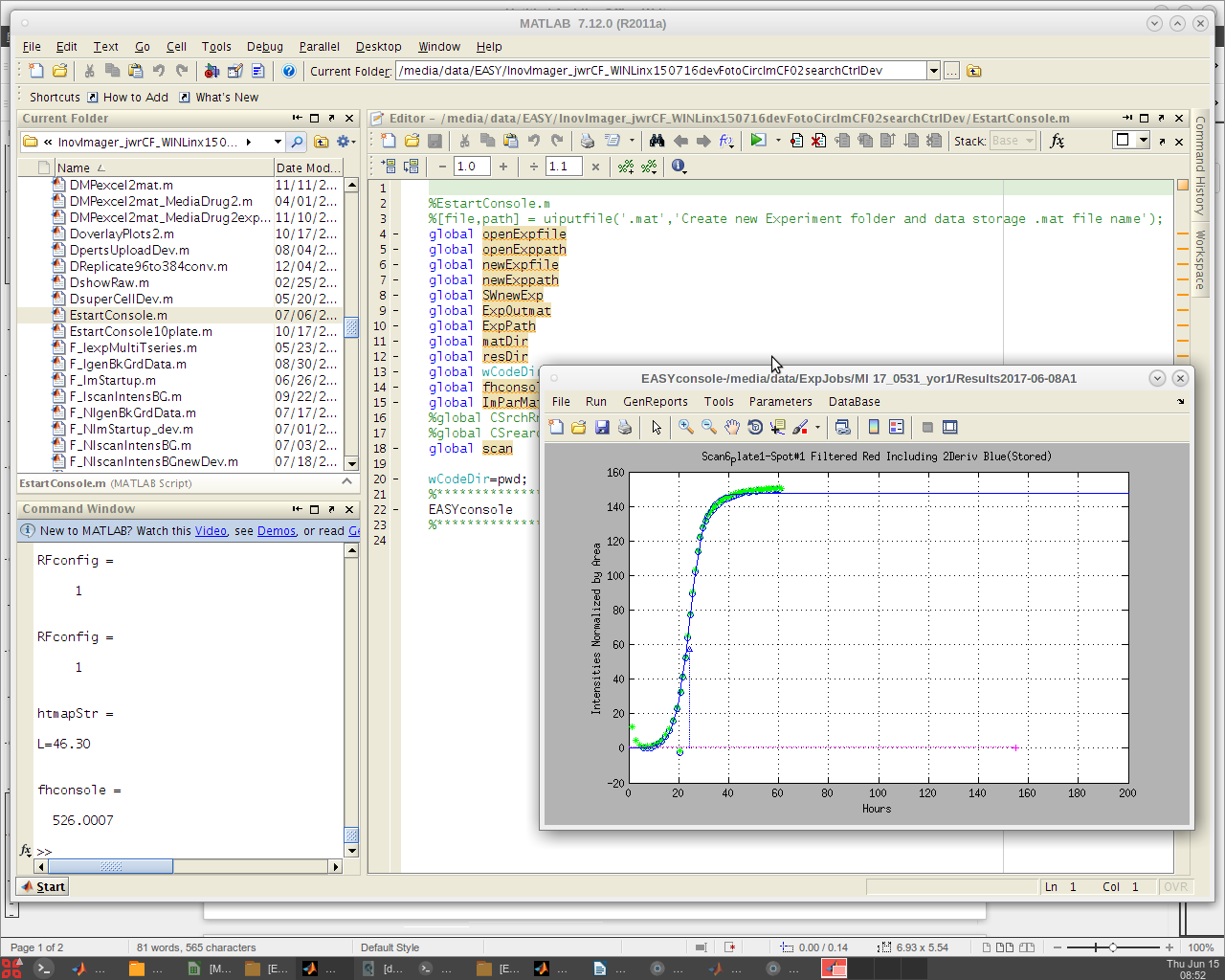The image size is (1225, 980).
Task: Expand the Run button dropdown arrow
Action: tap(778, 141)
